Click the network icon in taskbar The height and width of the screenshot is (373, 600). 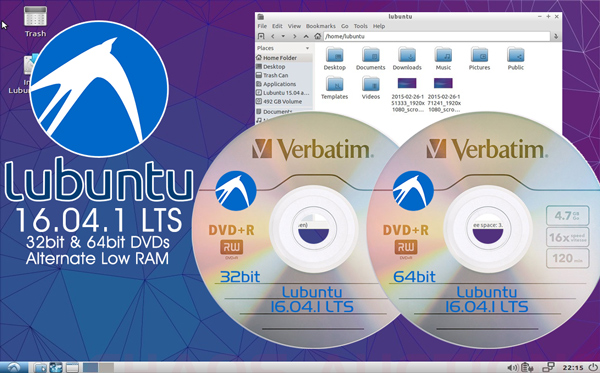pos(549,367)
